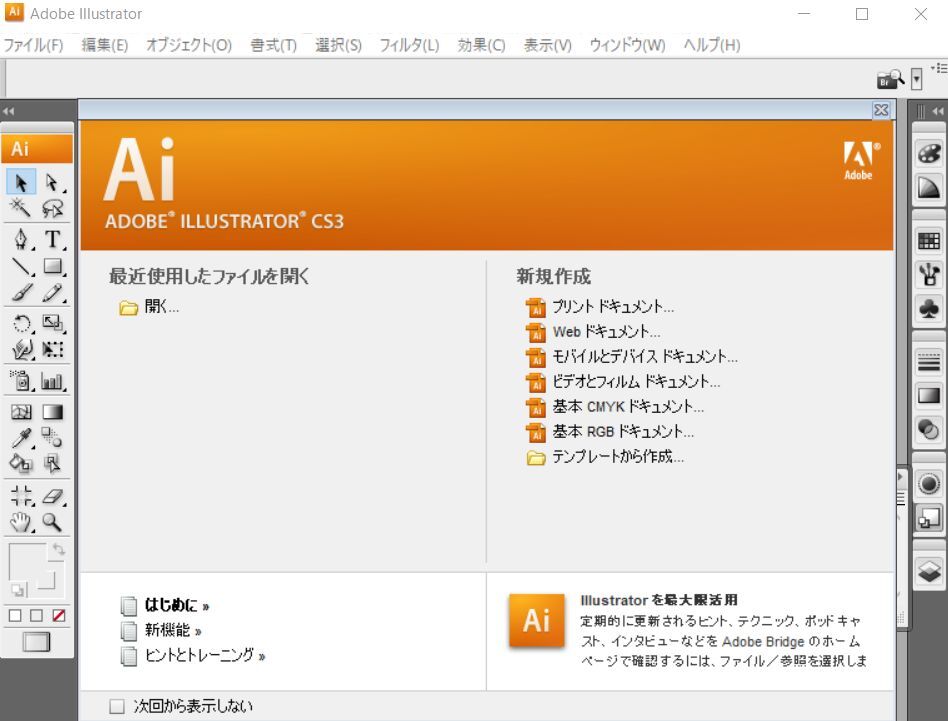This screenshot has width=948, height=721.
Task: Open the Appearance panel icon
Action: click(929, 483)
